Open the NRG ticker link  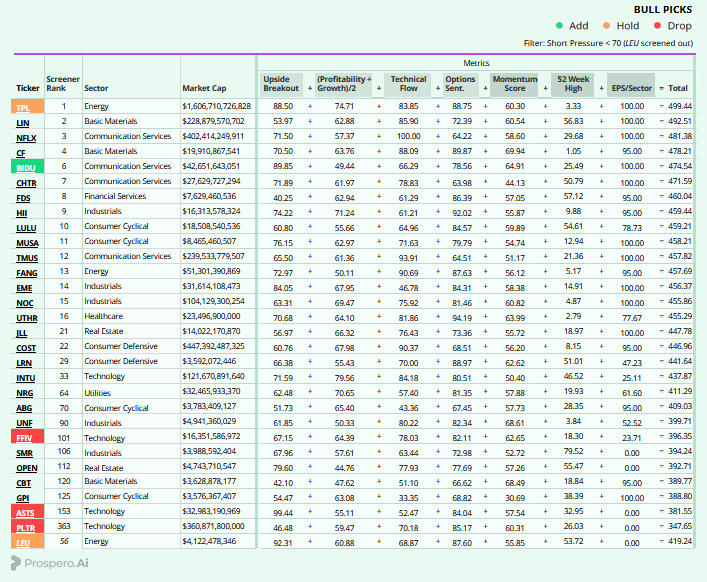pyautogui.click(x=24, y=393)
